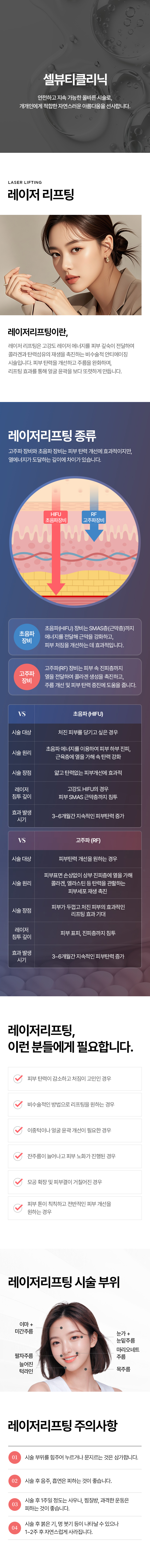Click the LASER LIFTING section label

click(25, 182)
